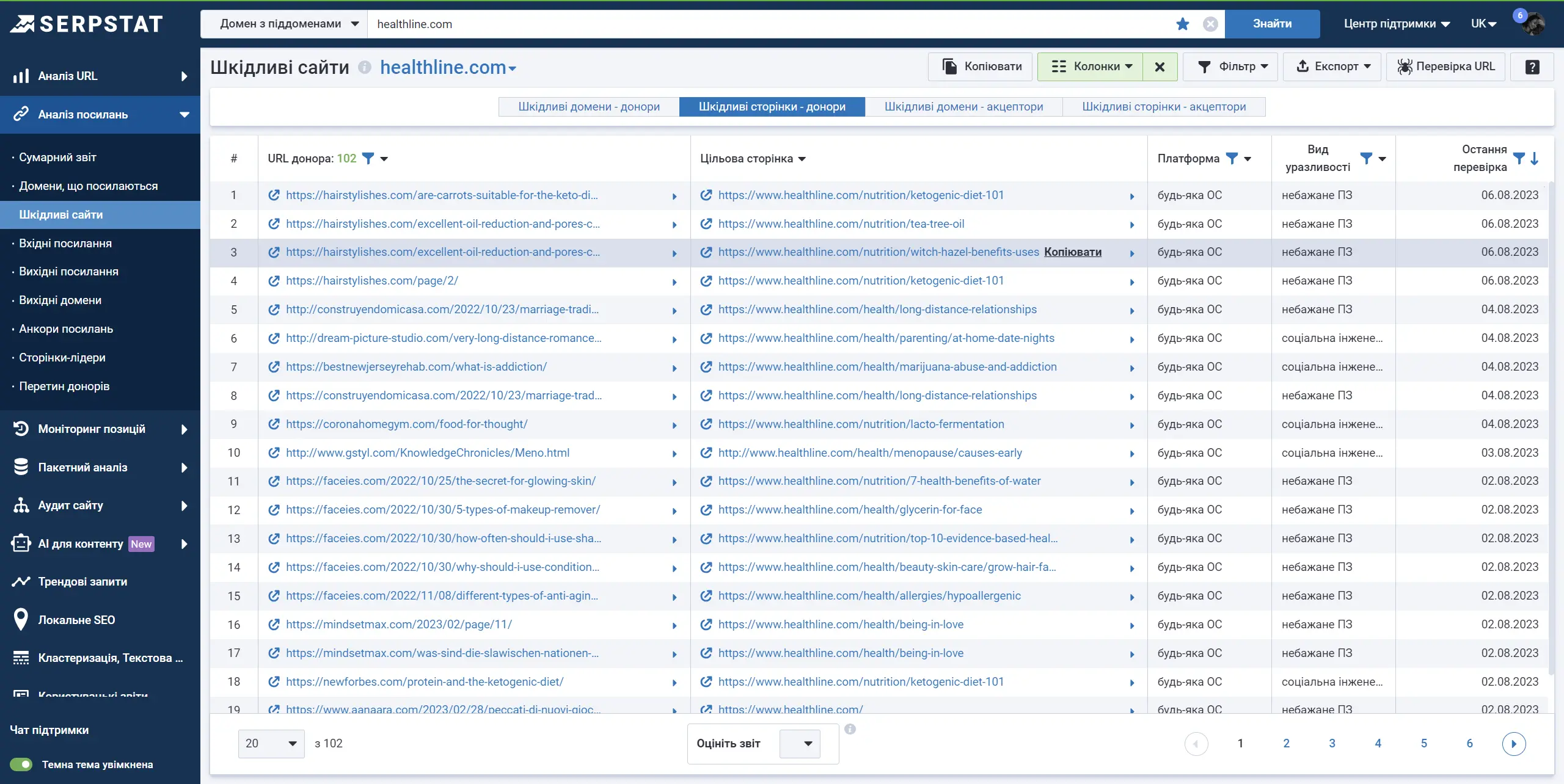
Task: Click the filter icon in Остання перевірка column
Action: tap(1519, 158)
